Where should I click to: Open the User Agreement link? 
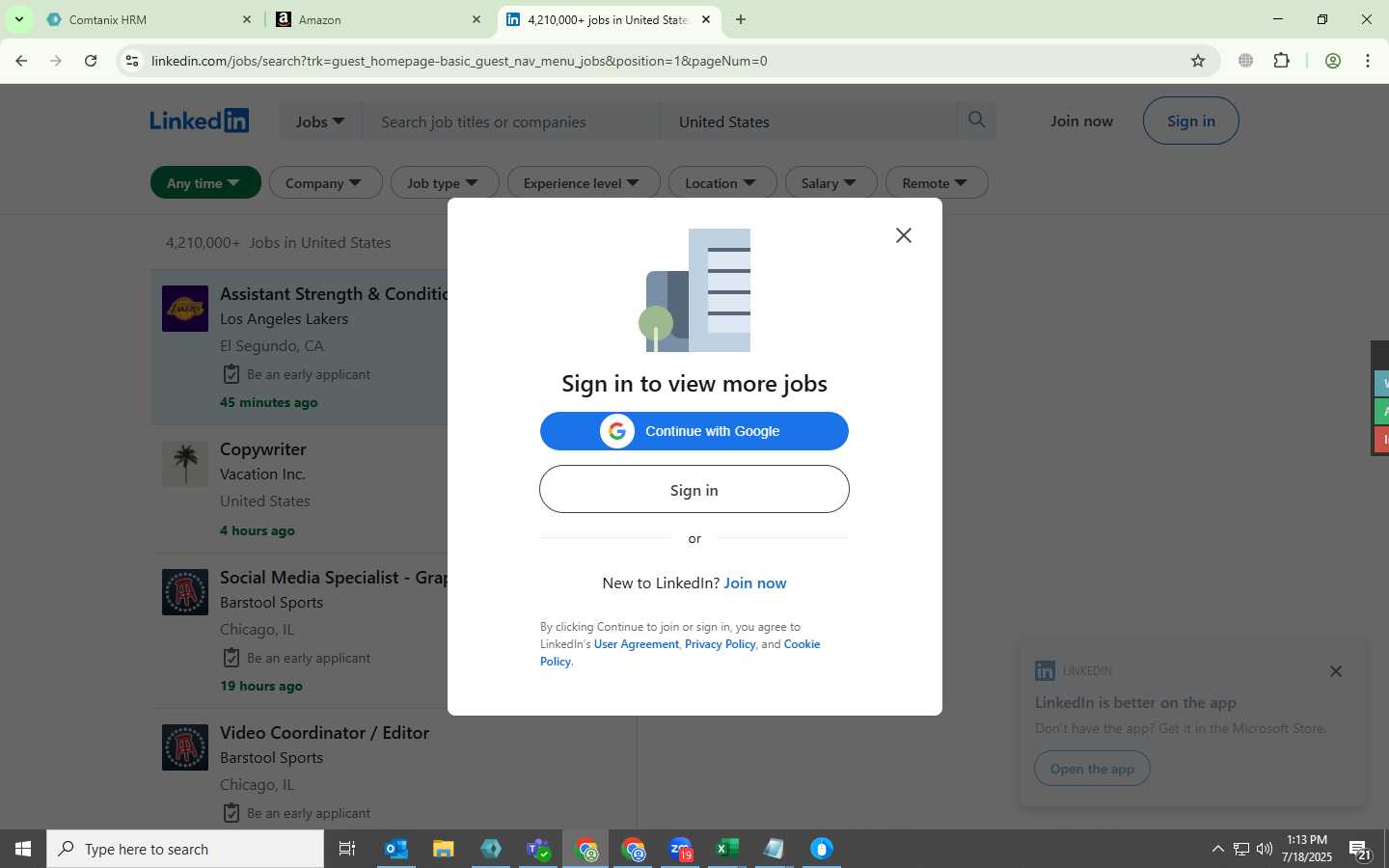coord(637,644)
